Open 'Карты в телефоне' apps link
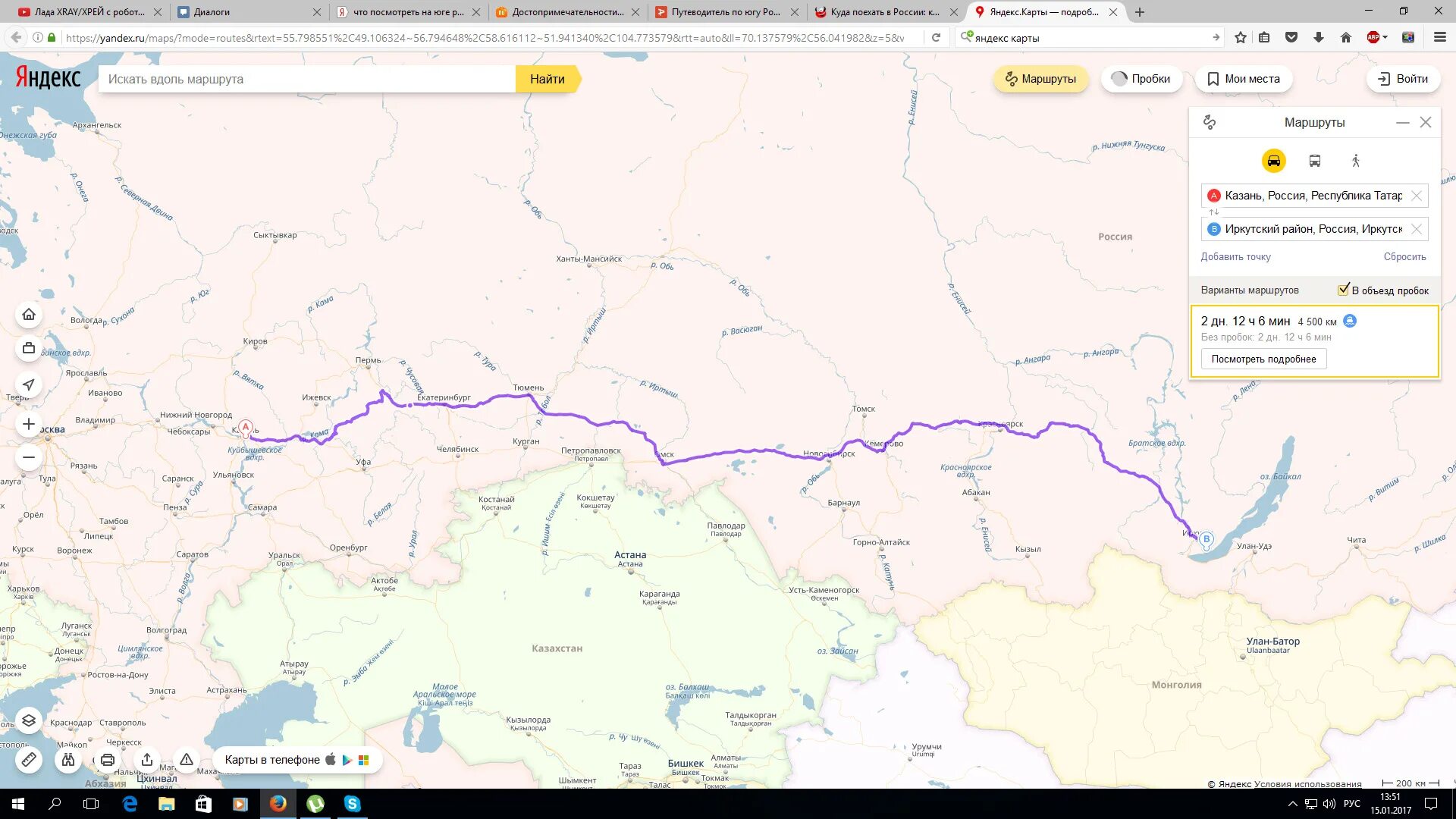Viewport: 1456px width, 819px height. click(297, 759)
